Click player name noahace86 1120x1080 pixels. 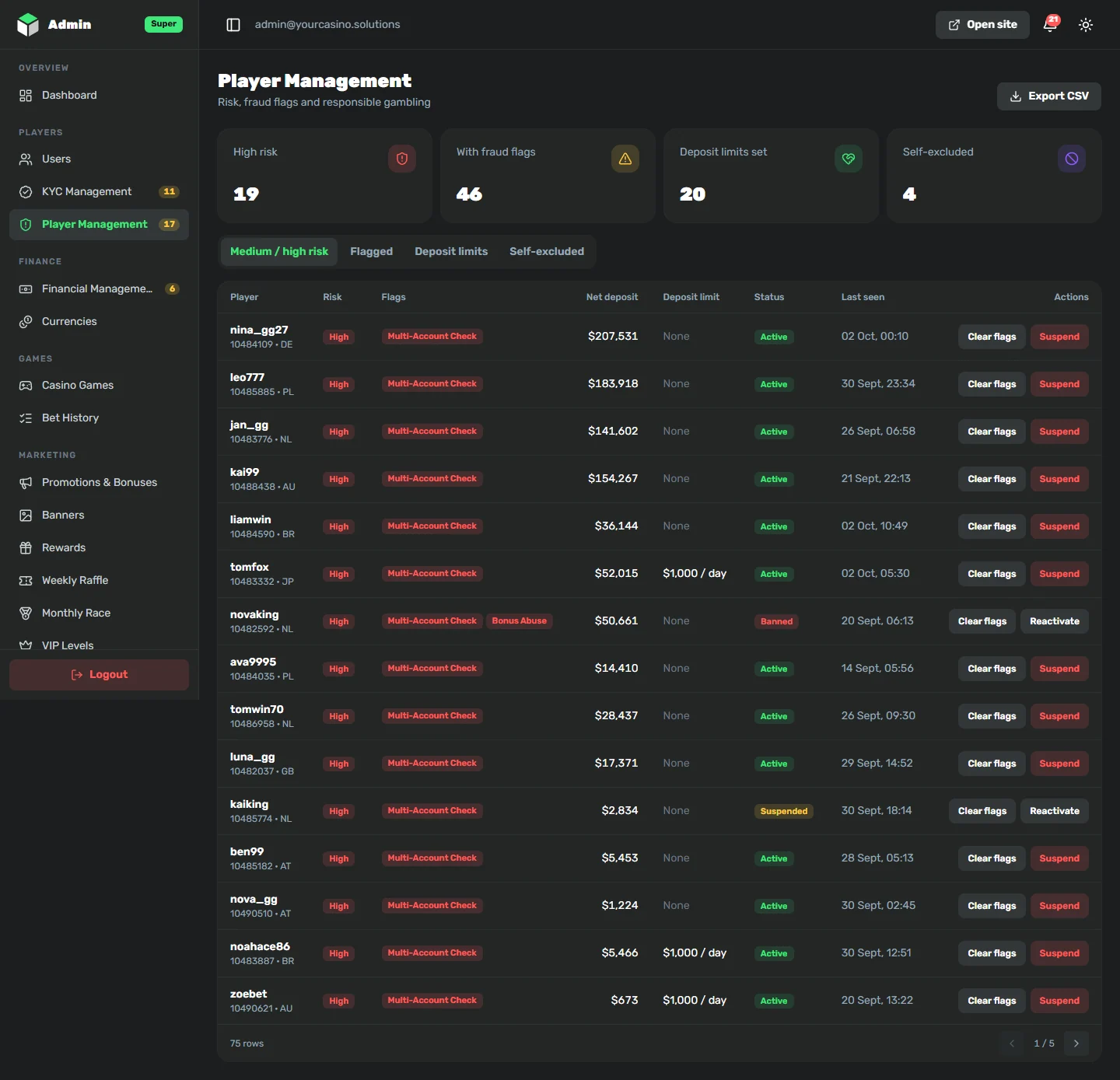pyautogui.click(x=260, y=946)
